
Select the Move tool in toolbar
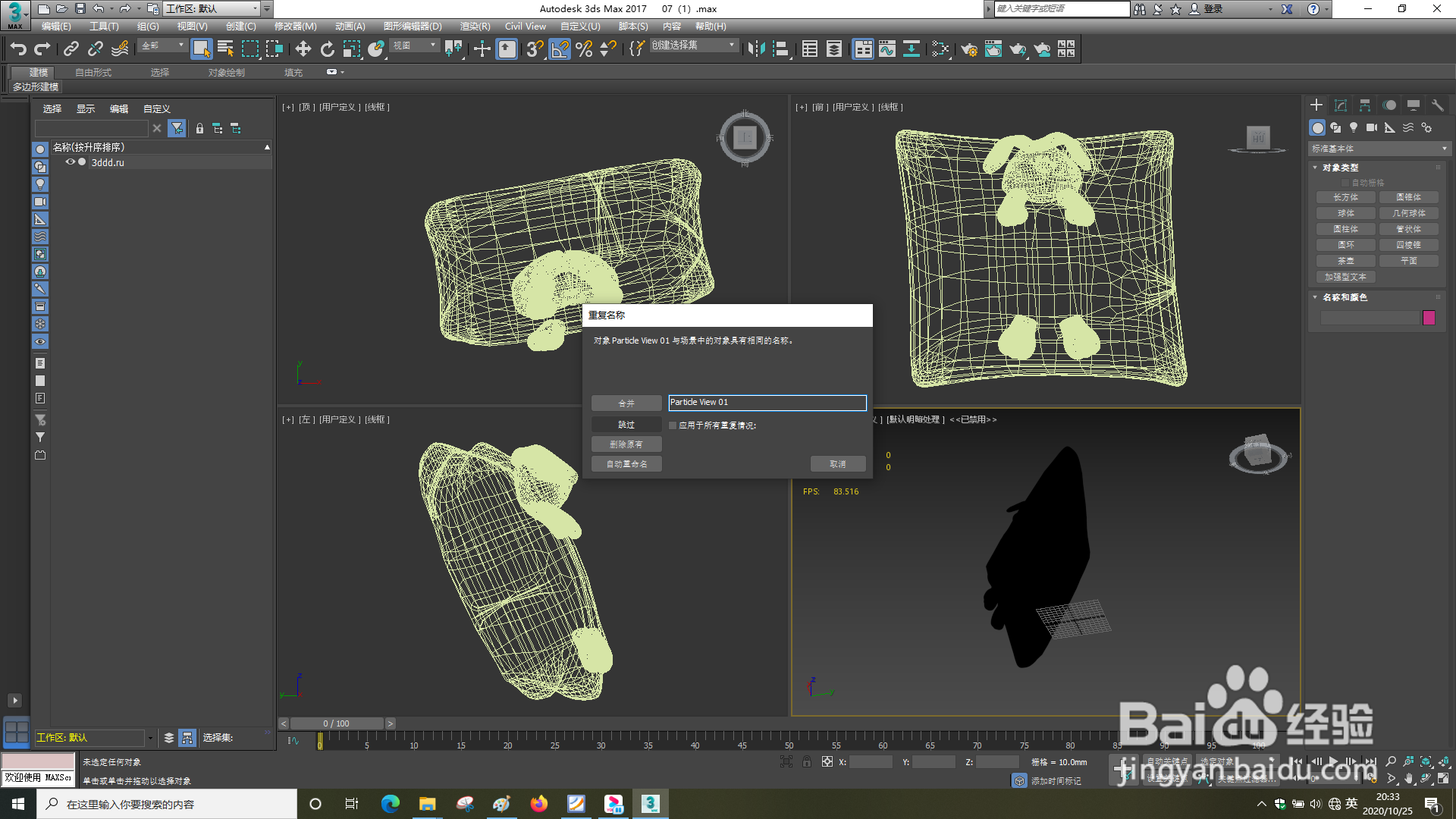pos(303,49)
